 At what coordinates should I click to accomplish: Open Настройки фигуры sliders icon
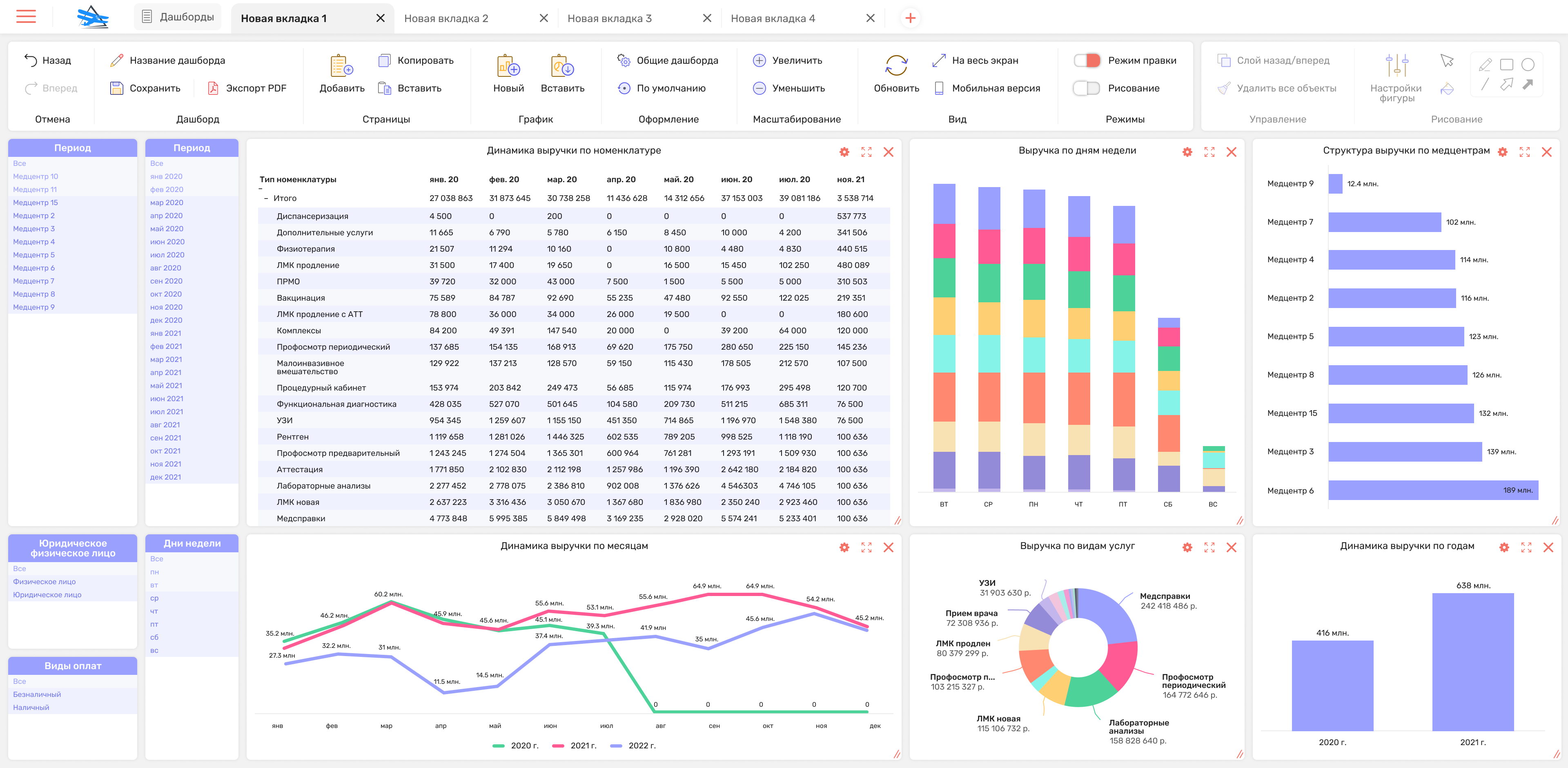pyautogui.click(x=1396, y=66)
